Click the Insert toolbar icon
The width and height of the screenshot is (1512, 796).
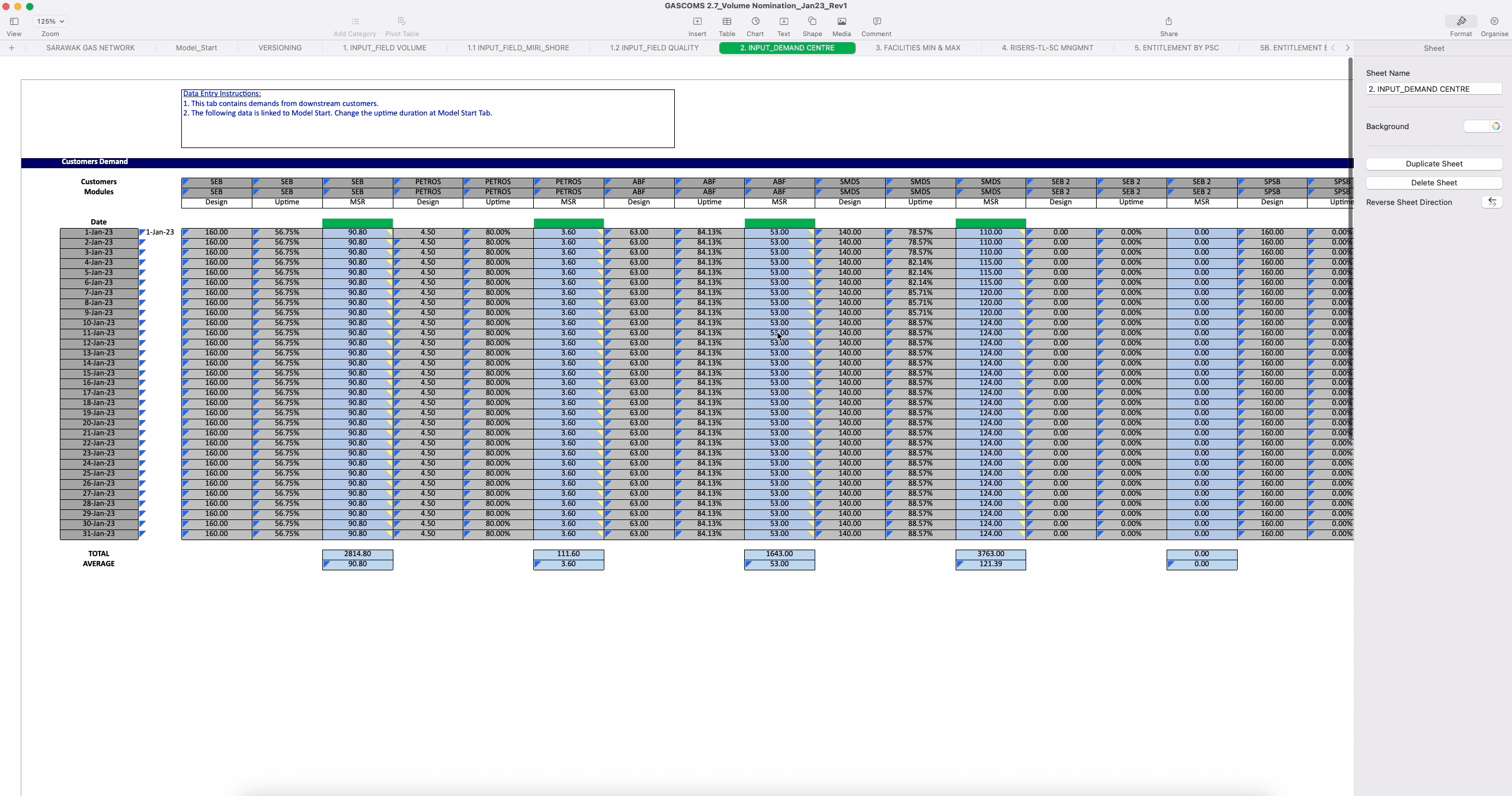click(x=697, y=21)
